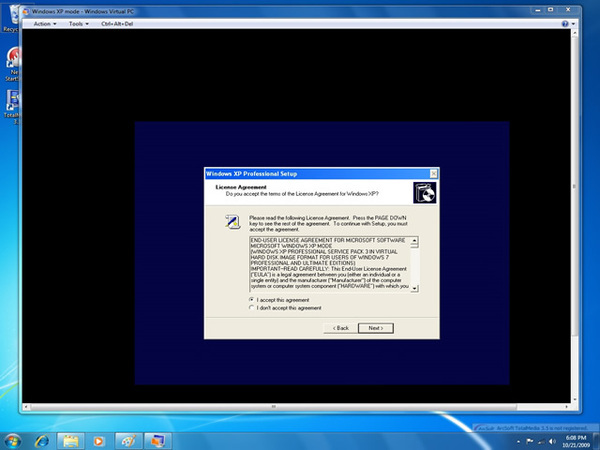Click the setup CD icon in dialog header
Screen dimensions: 600x450
pyautogui.click(x=424, y=193)
